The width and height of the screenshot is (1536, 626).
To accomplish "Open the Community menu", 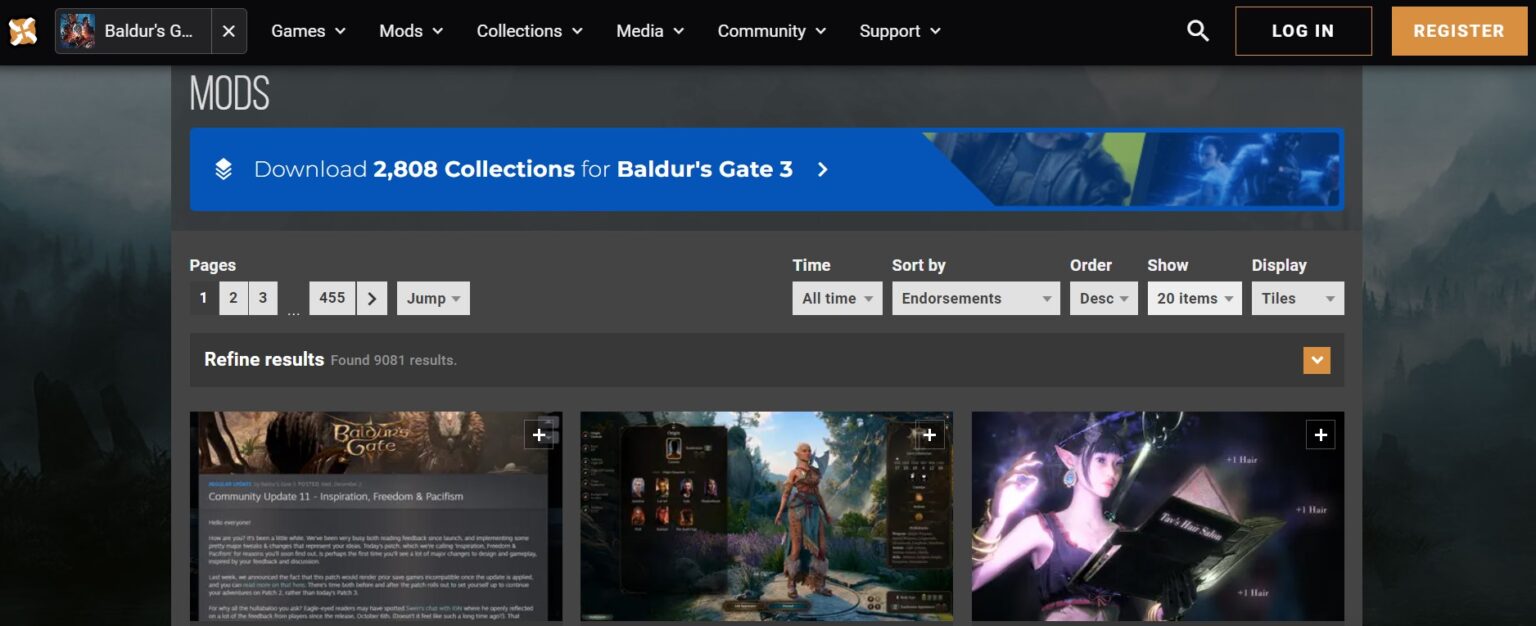I will click(771, 31).
